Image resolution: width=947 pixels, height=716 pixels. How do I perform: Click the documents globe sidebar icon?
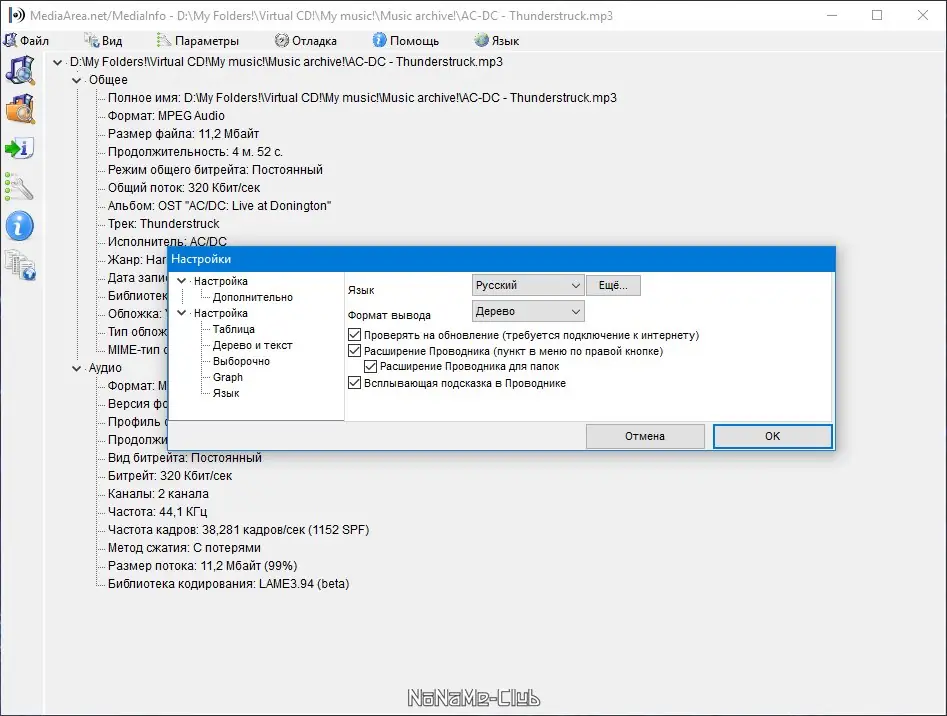point(21,265)
